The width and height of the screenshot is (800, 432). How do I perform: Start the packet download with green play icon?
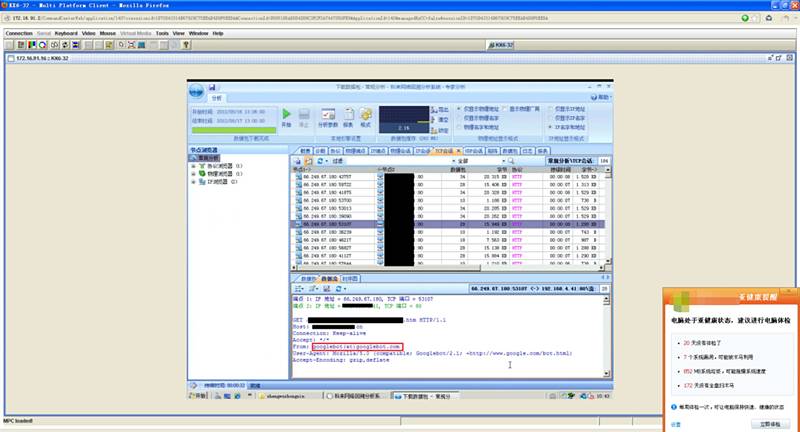[286, 114]
